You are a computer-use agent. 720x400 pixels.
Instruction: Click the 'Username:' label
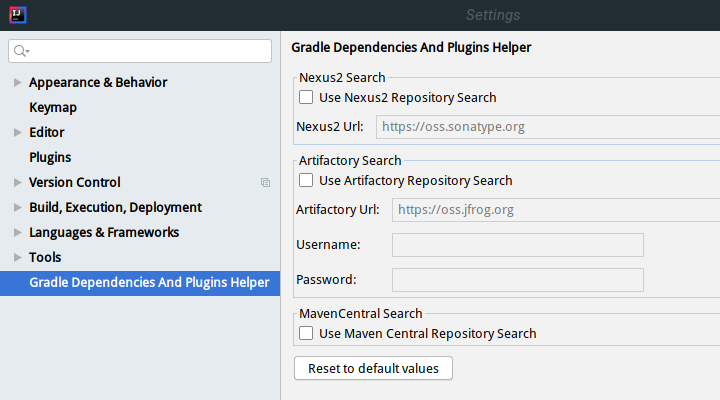click(328, 245)
